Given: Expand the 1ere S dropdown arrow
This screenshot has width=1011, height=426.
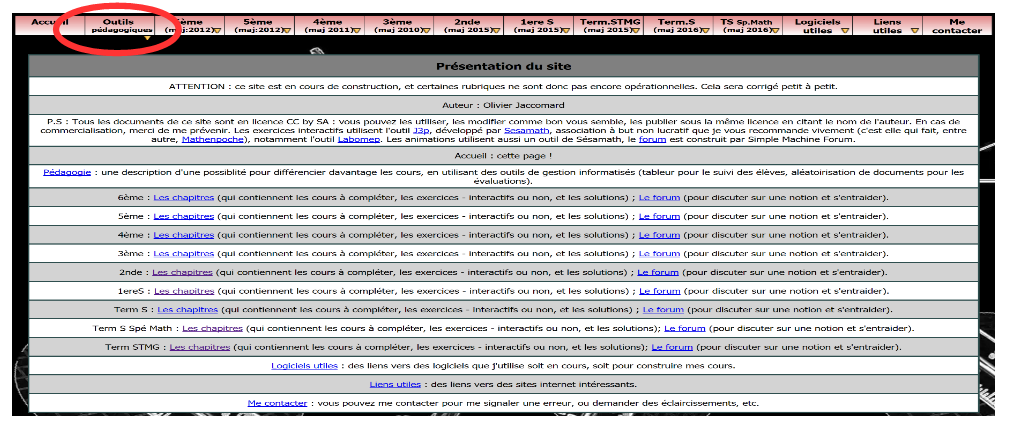Looking at the screenshot, I should 565,30.
